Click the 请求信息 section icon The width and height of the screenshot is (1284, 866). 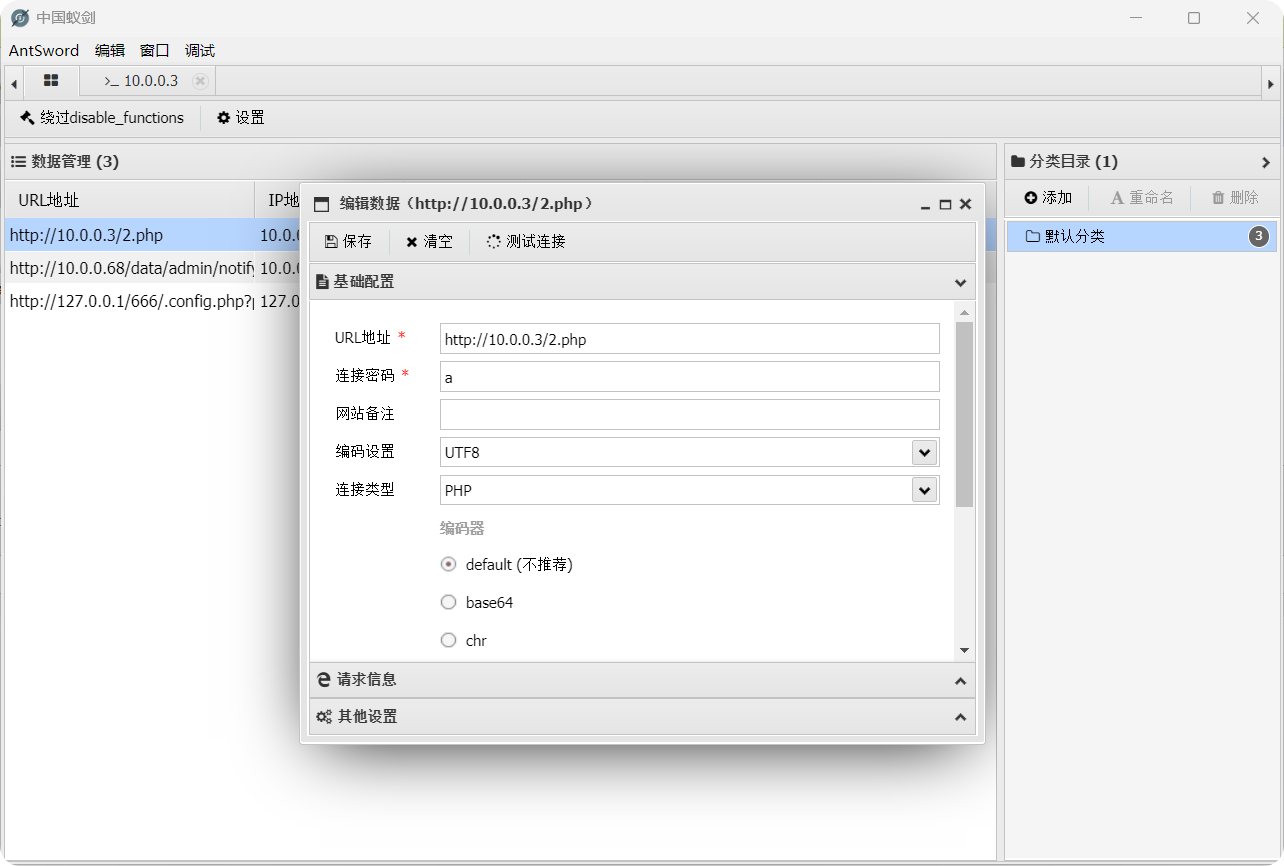click(324, 680)
